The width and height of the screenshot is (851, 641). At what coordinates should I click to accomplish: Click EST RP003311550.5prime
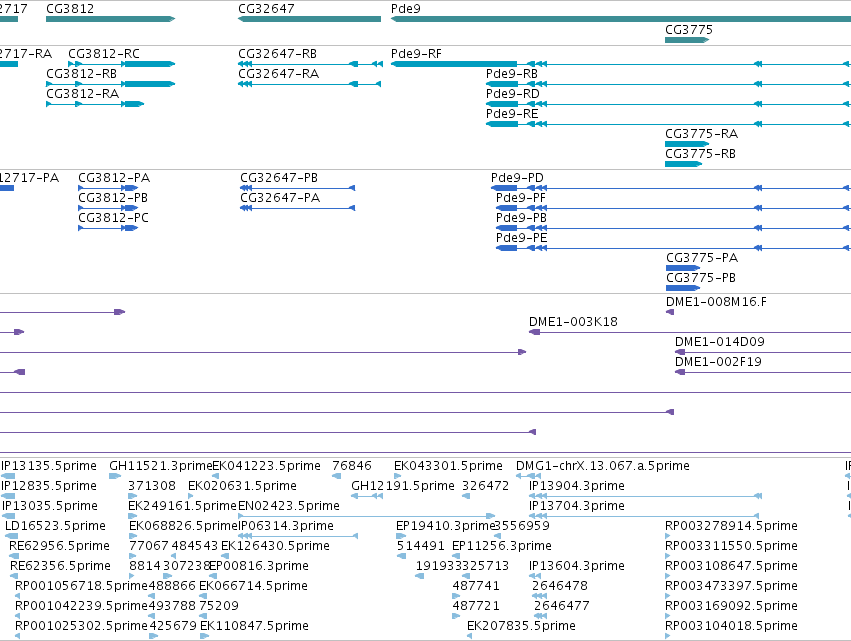(731, 546)
